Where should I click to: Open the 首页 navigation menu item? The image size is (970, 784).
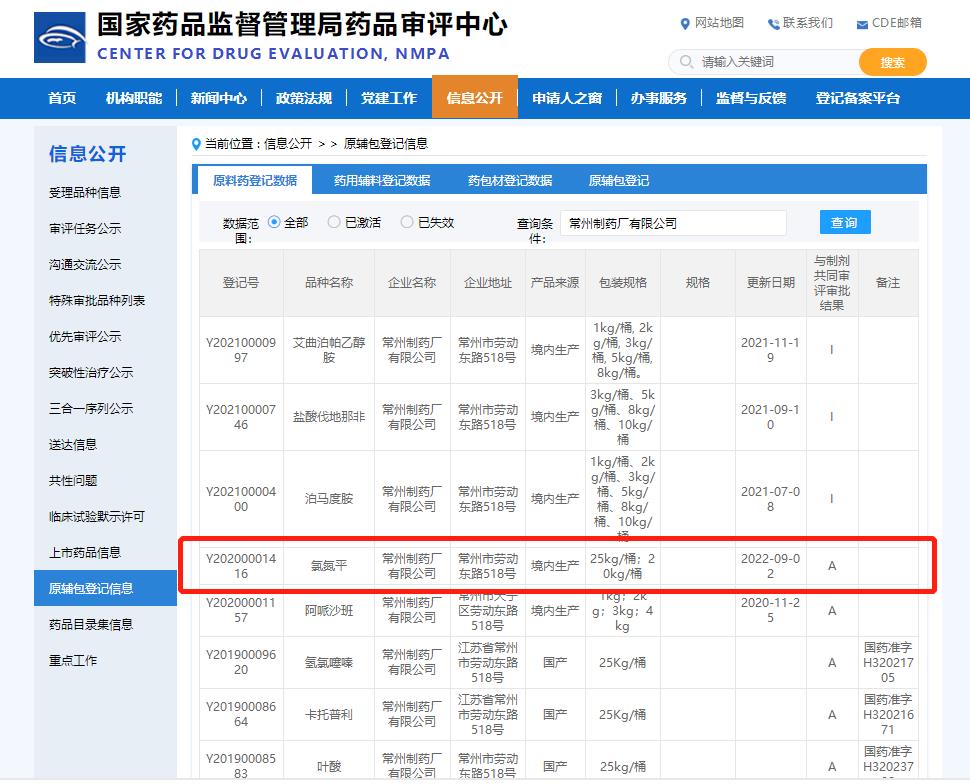click(62, 98)
